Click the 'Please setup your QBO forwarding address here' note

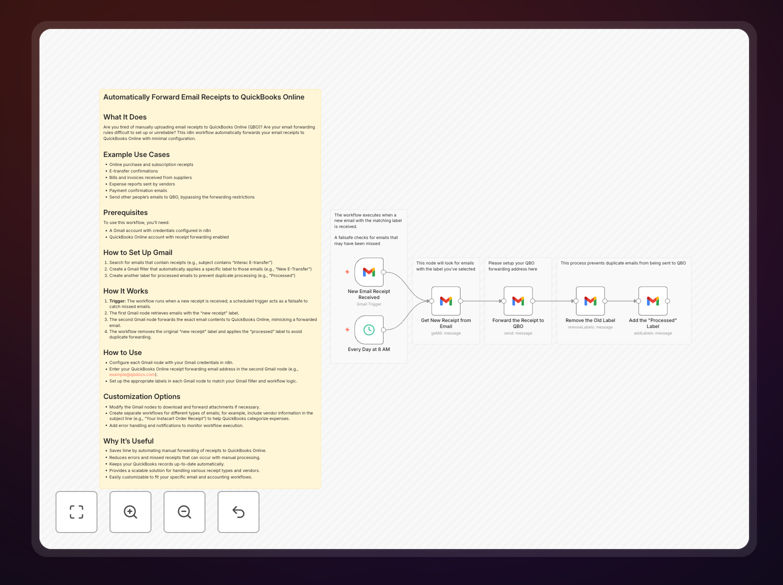tap(513, 266)
